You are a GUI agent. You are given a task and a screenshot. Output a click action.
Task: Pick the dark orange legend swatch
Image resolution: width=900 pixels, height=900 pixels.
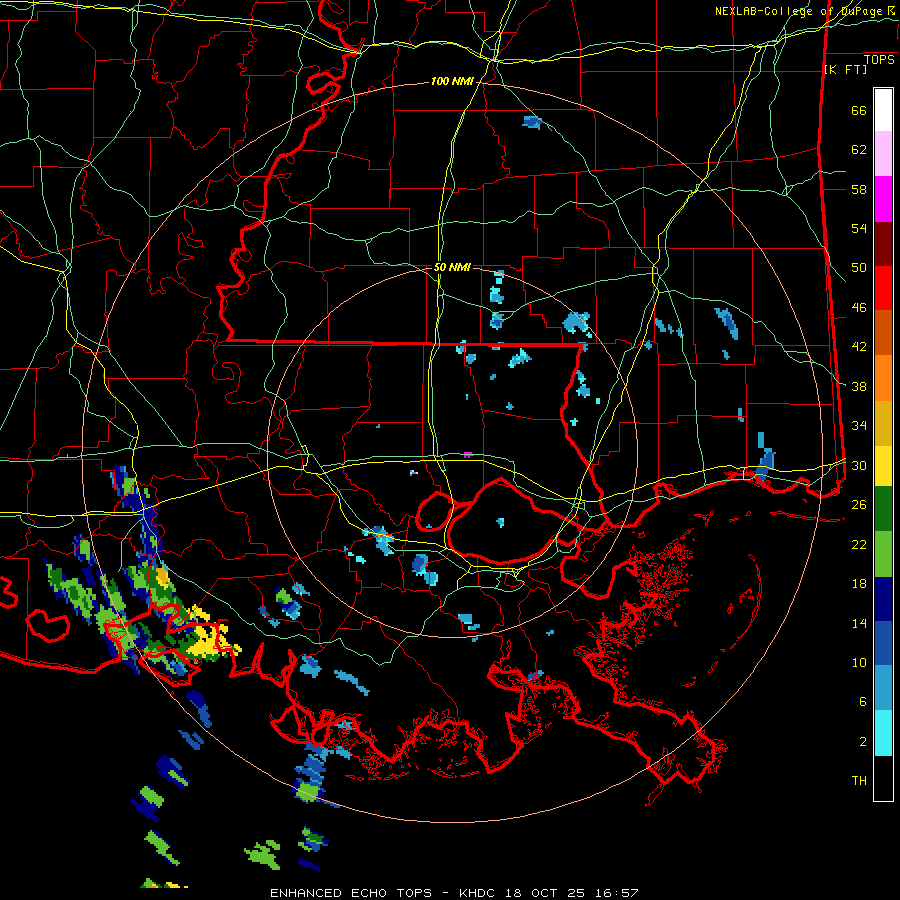tap(883, 332)
